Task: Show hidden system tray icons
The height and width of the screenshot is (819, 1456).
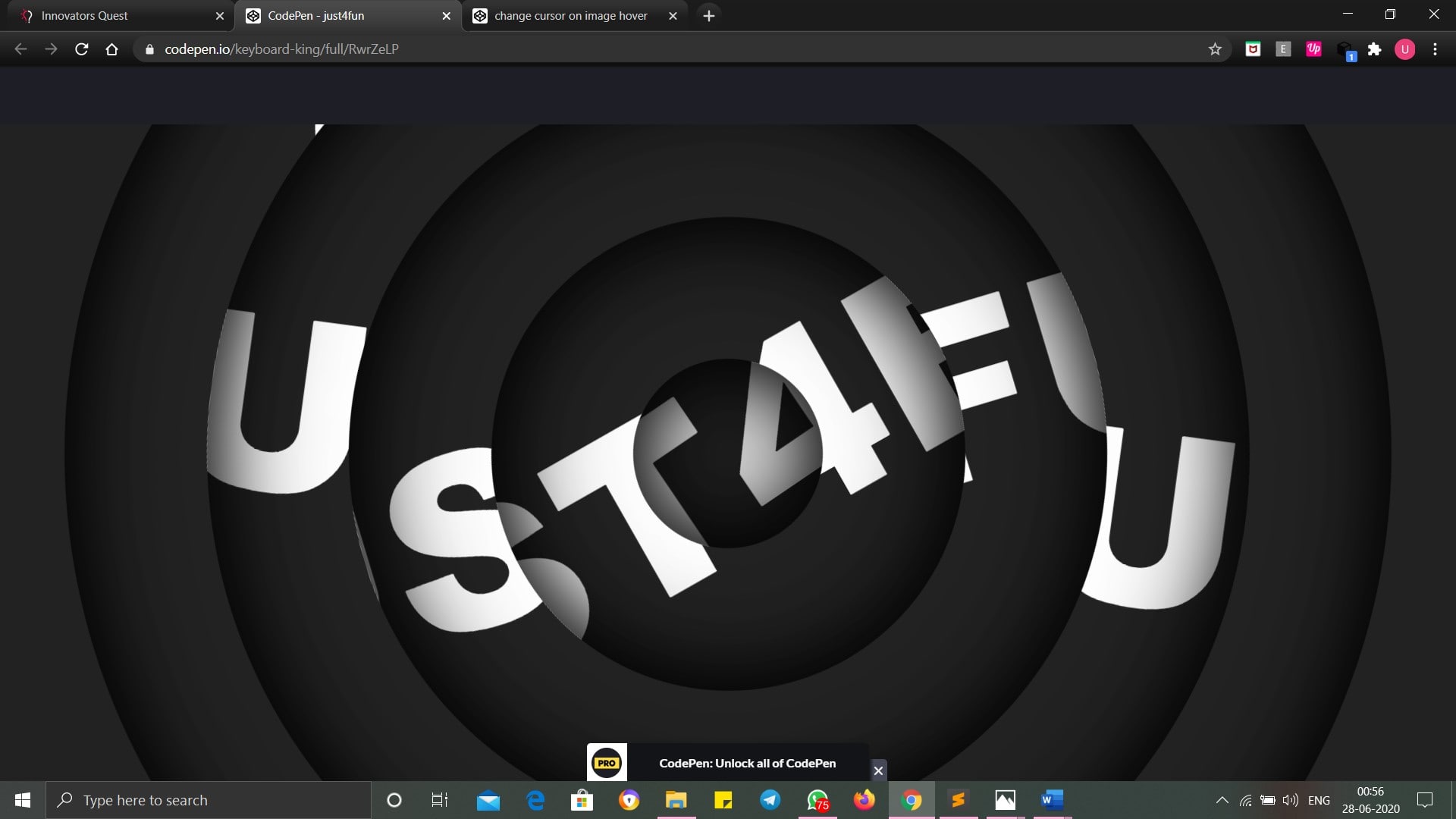Action: point(1222,800)
